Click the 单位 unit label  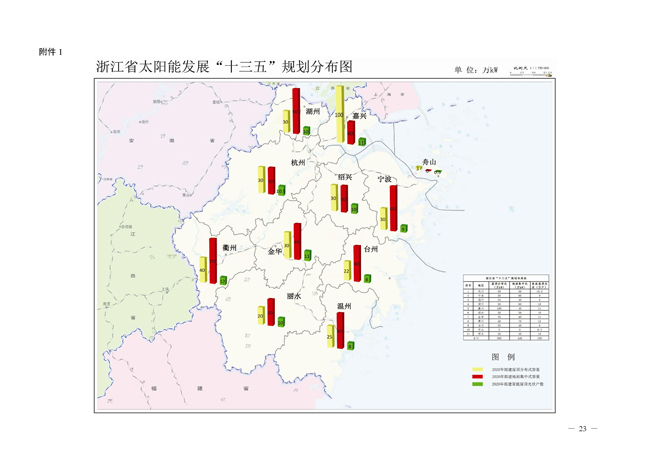coord(476,70)
